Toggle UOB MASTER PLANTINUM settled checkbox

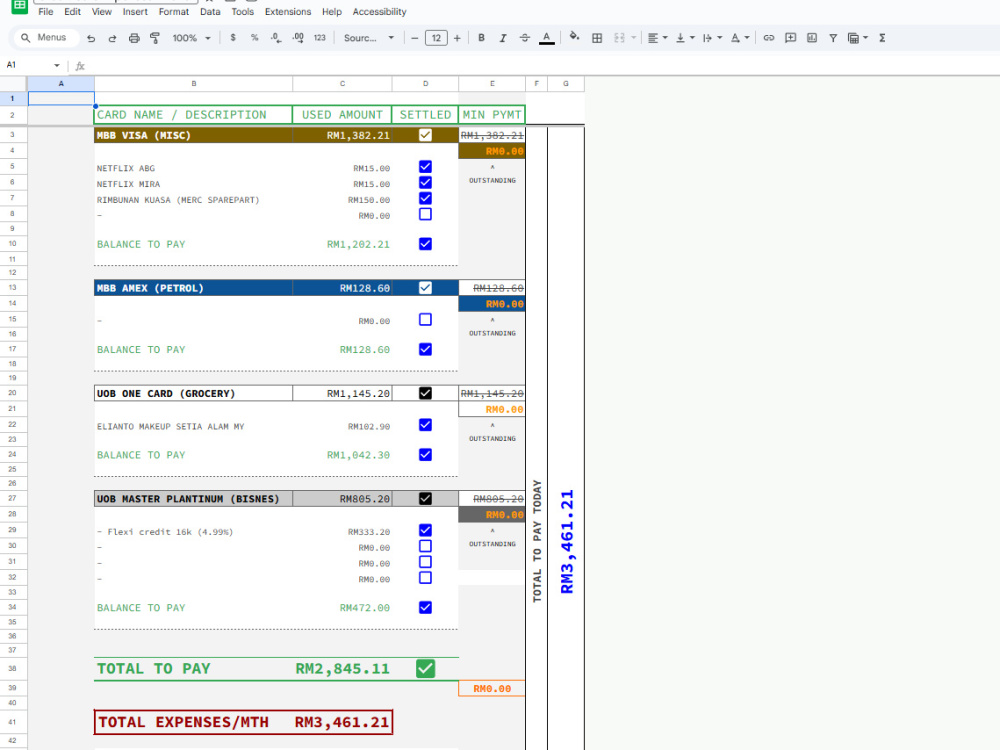[425, 498]
